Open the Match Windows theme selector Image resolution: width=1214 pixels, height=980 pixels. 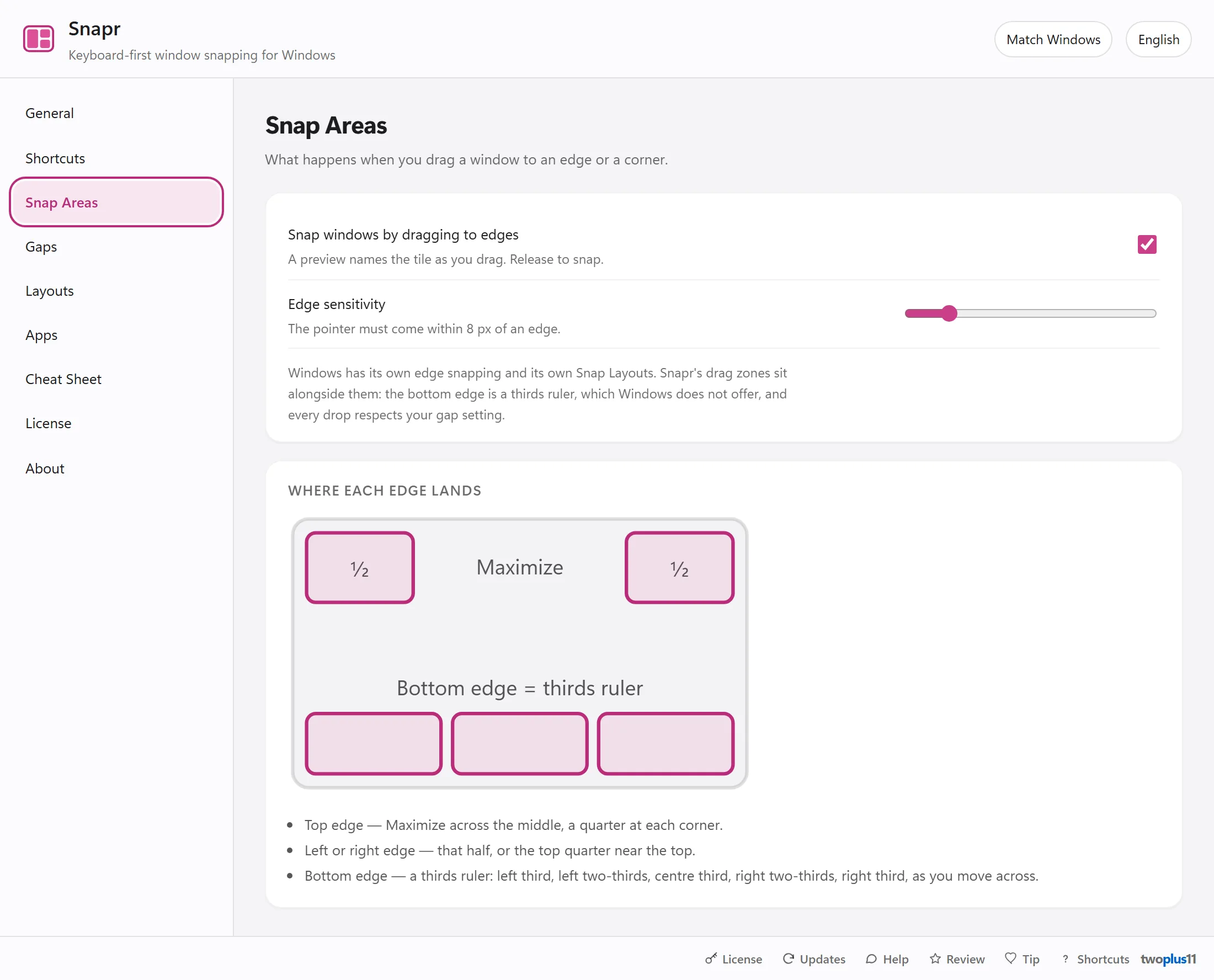1052,40
